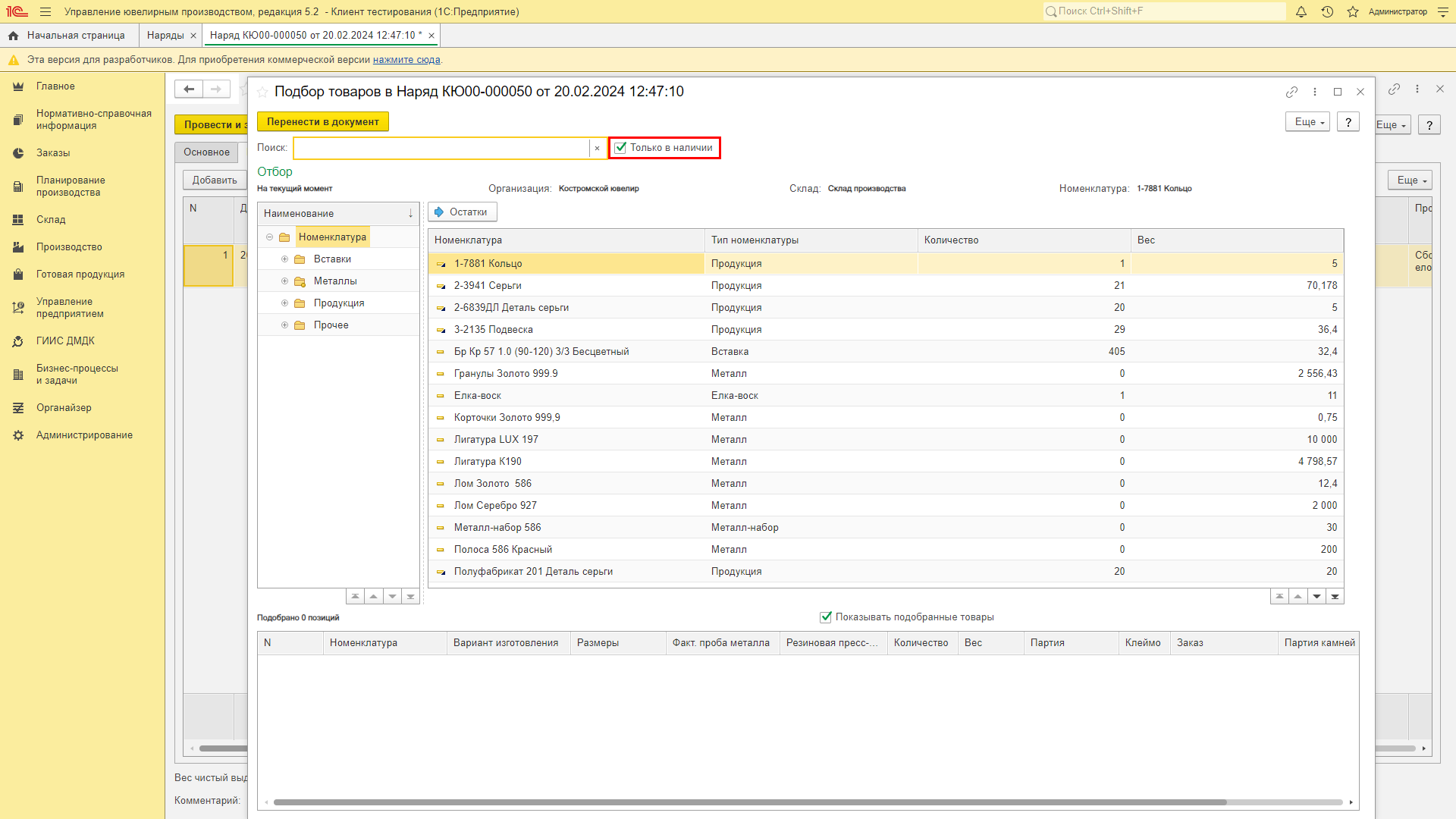This screenshot has height=819, width=1456.
Task: Select row Лигатура LUX 197
Action: click(886, 440)
